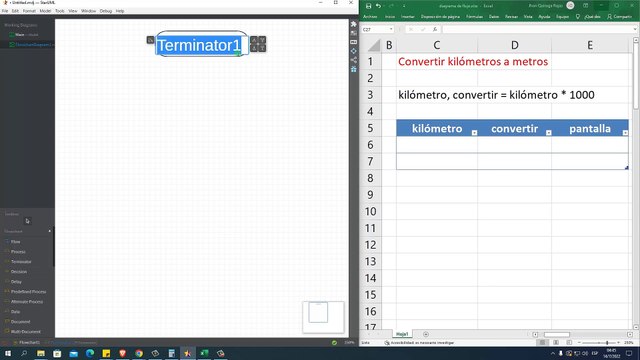This screenshot has height=360, width=640.
Task: Open the Archivo backstage in Excel
Action: pyautogui.click(x=370, y=17)
